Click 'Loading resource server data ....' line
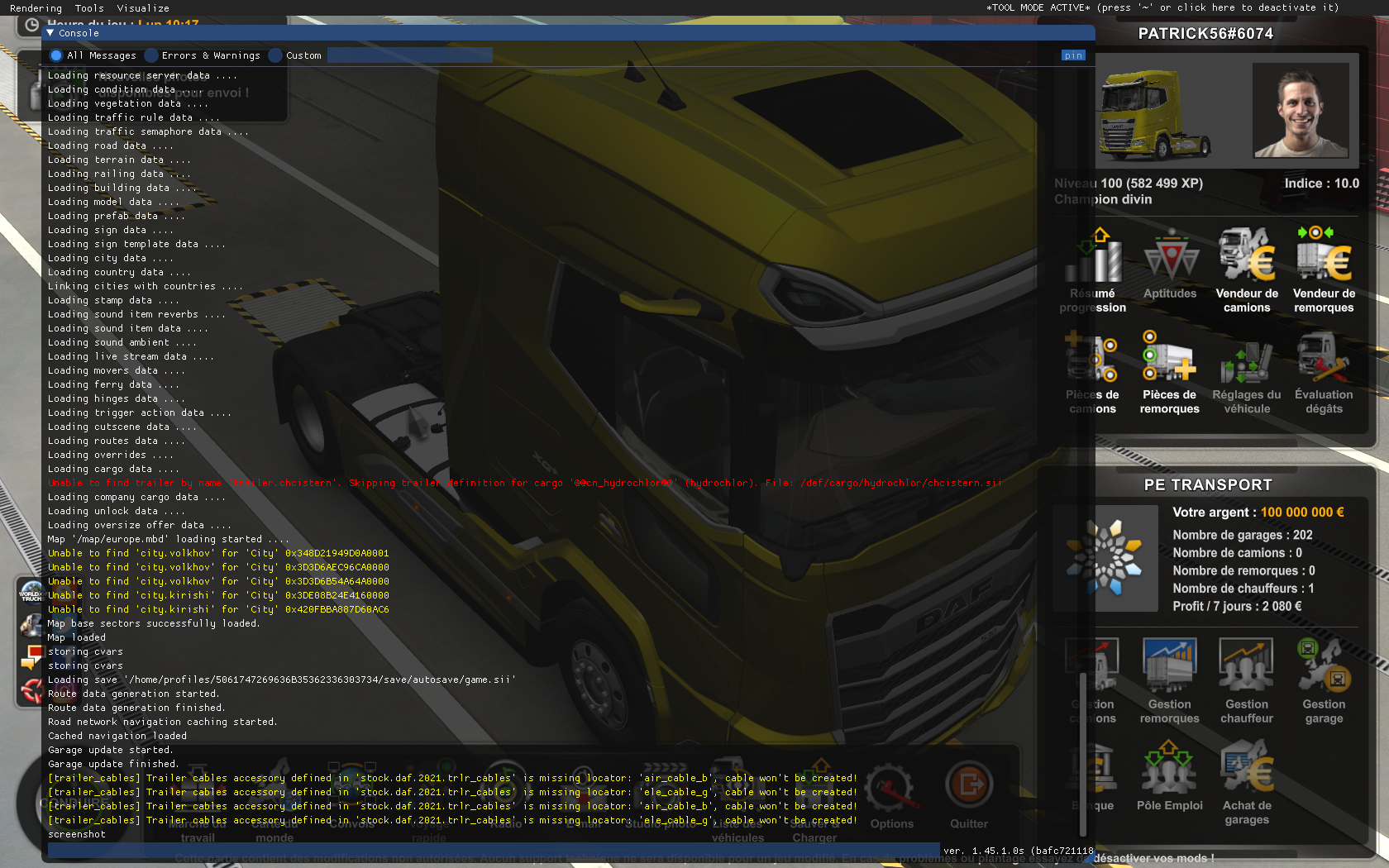Image resolution: width=1389 pixels, height=868 pixels. [142, 75]
